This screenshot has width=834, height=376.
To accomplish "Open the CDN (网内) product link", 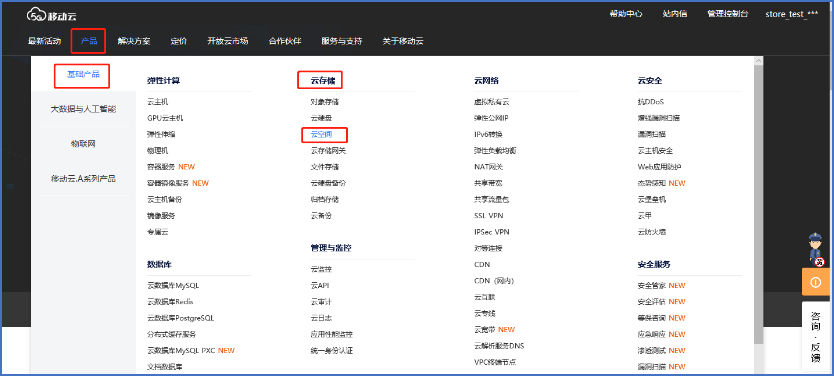I will (494, 281).
